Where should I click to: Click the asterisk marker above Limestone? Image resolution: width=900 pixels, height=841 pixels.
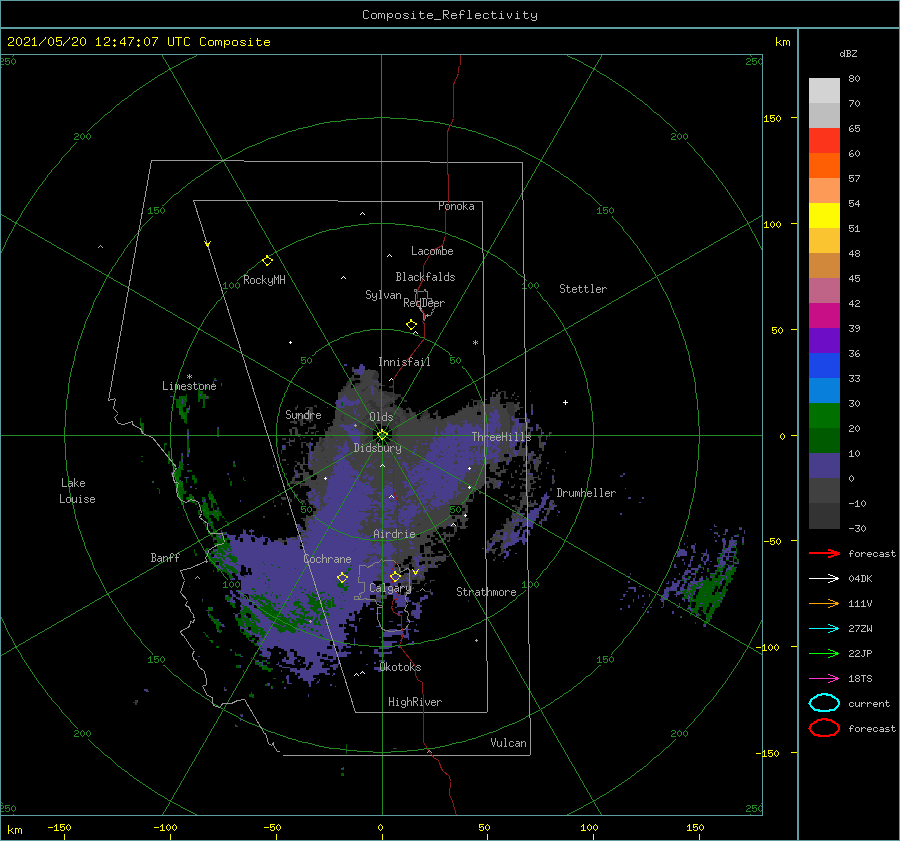click(189, 377)
